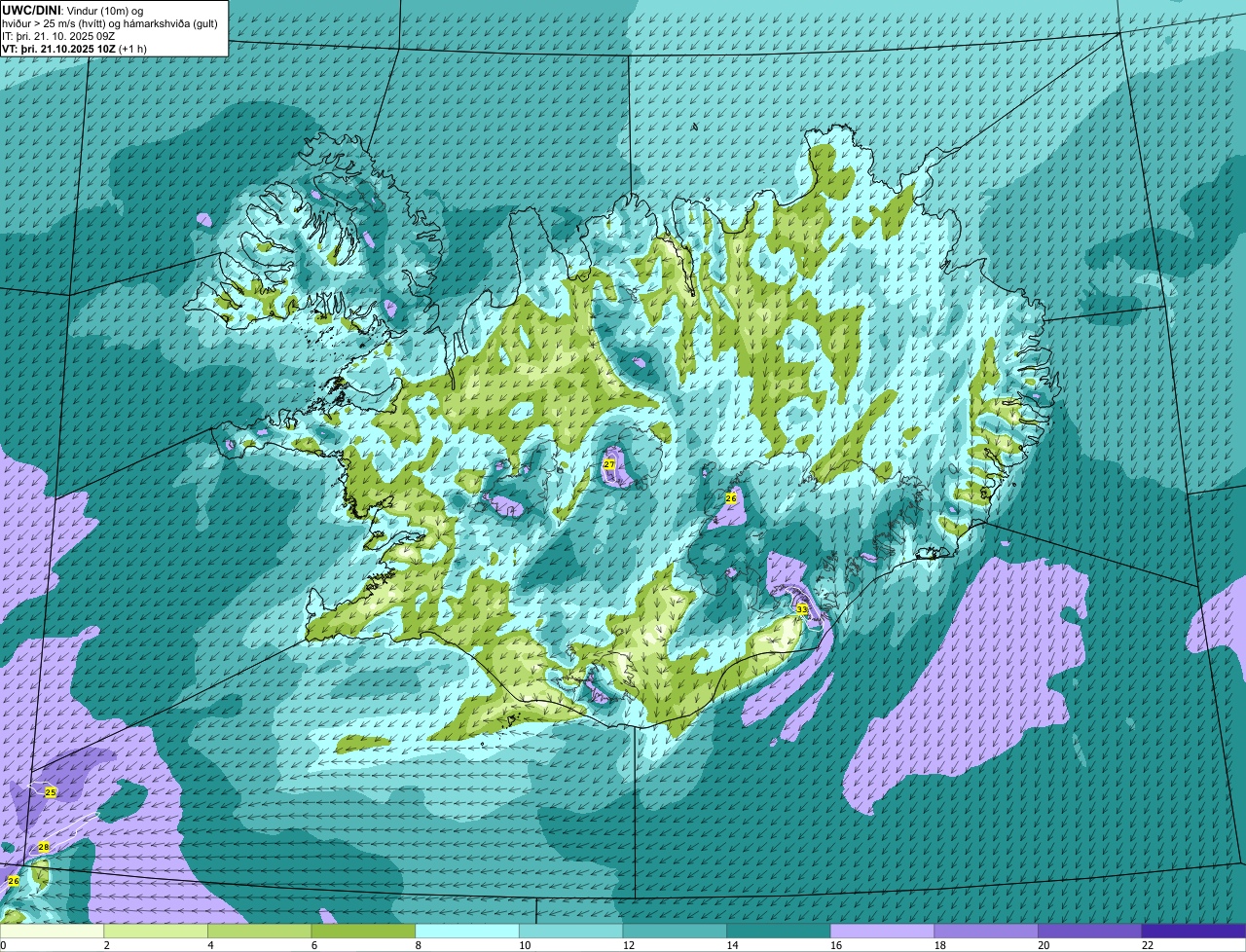1246x952 pixels.
Task: Pick the 2–4 m/s light yellow-green scale swatch
Action: [x=156, y=931]
